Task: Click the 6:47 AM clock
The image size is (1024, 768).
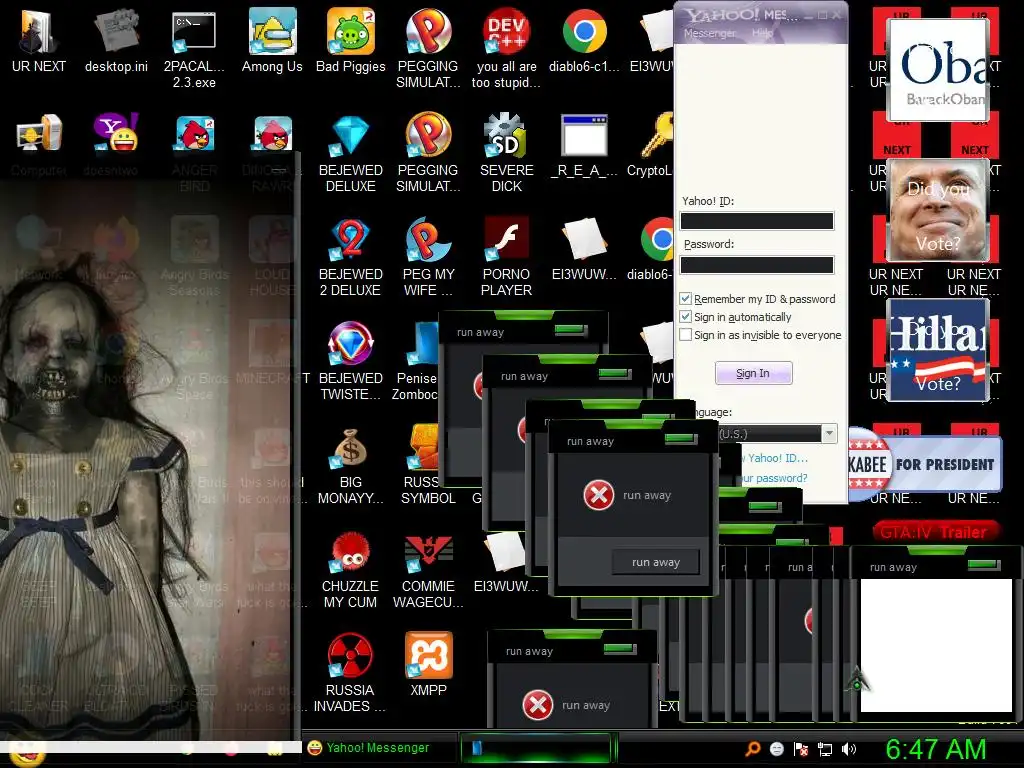Action: coord(936,749)
